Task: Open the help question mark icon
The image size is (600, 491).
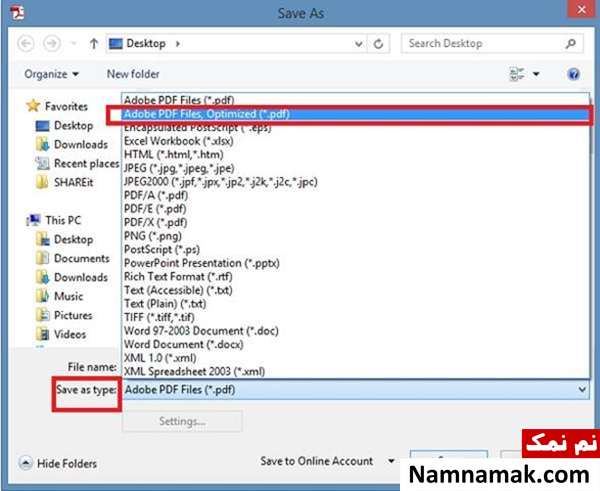Action: [x=573, y=74]
